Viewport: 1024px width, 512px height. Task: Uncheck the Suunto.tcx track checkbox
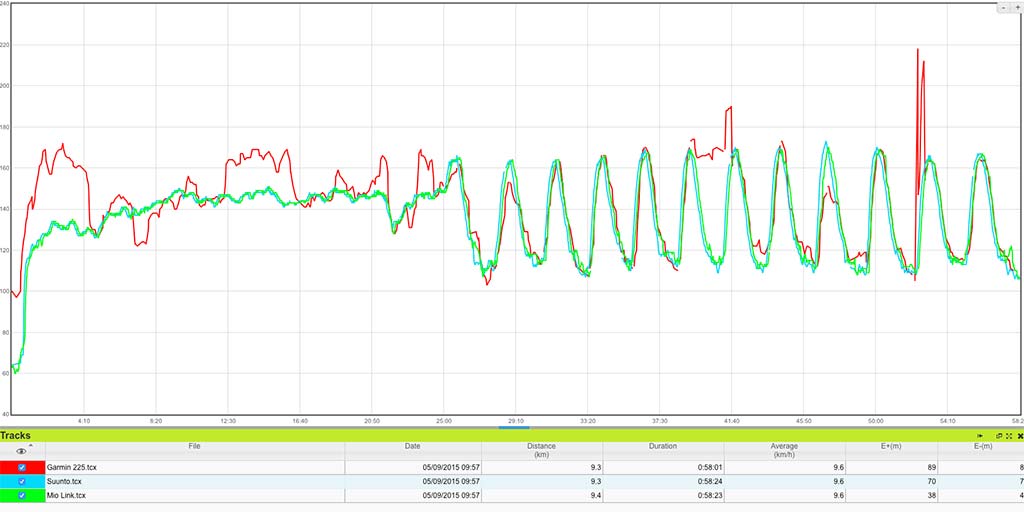pyautogui.click(x=22, y=481)
